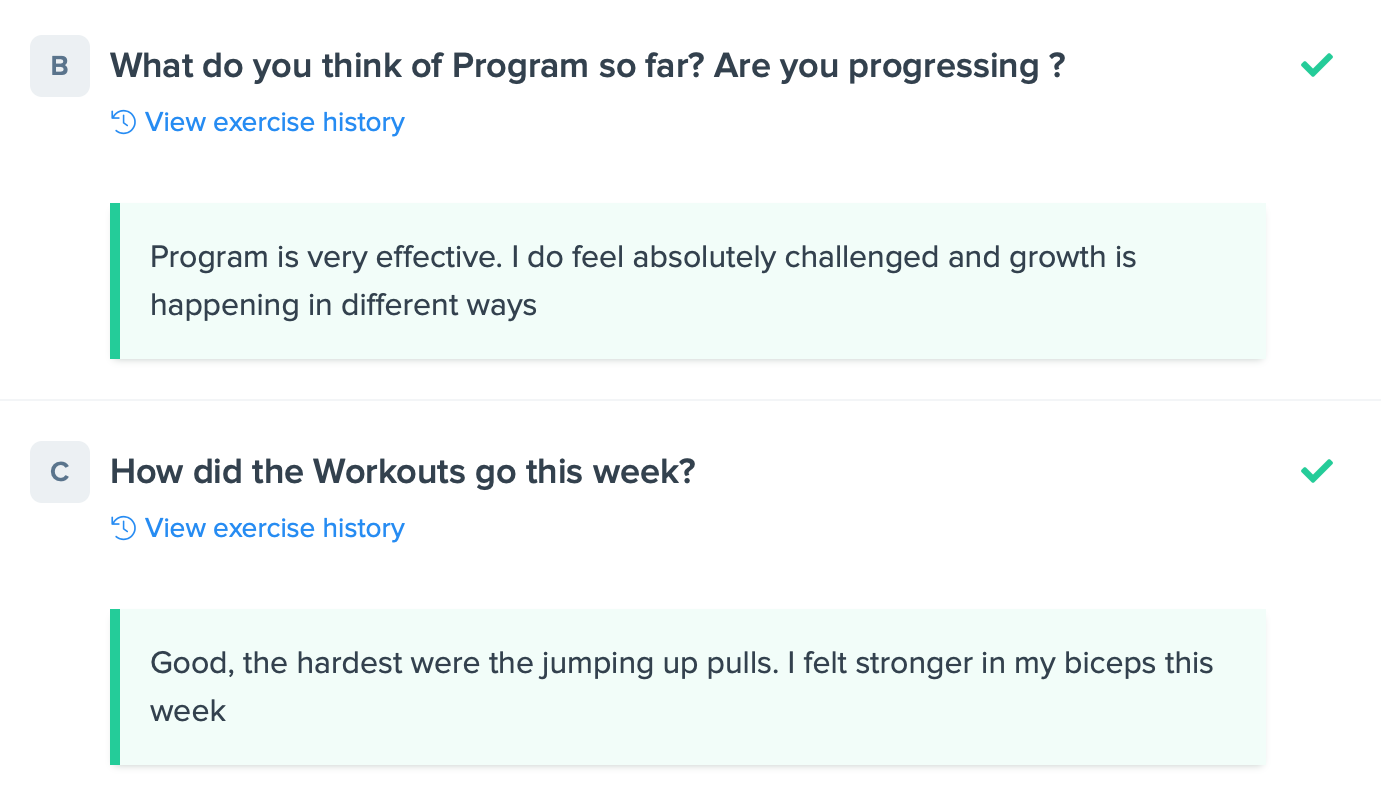Image resolution: width=1381 pixels, height=803 pixels.
Task: Select the C letter badge
Action: (60, 472)
